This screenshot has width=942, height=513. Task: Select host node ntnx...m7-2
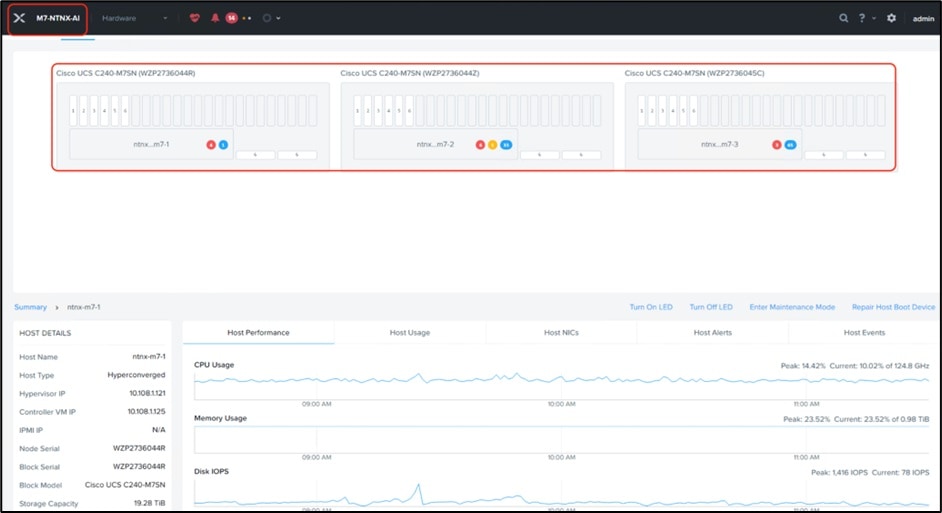(436, 145)
